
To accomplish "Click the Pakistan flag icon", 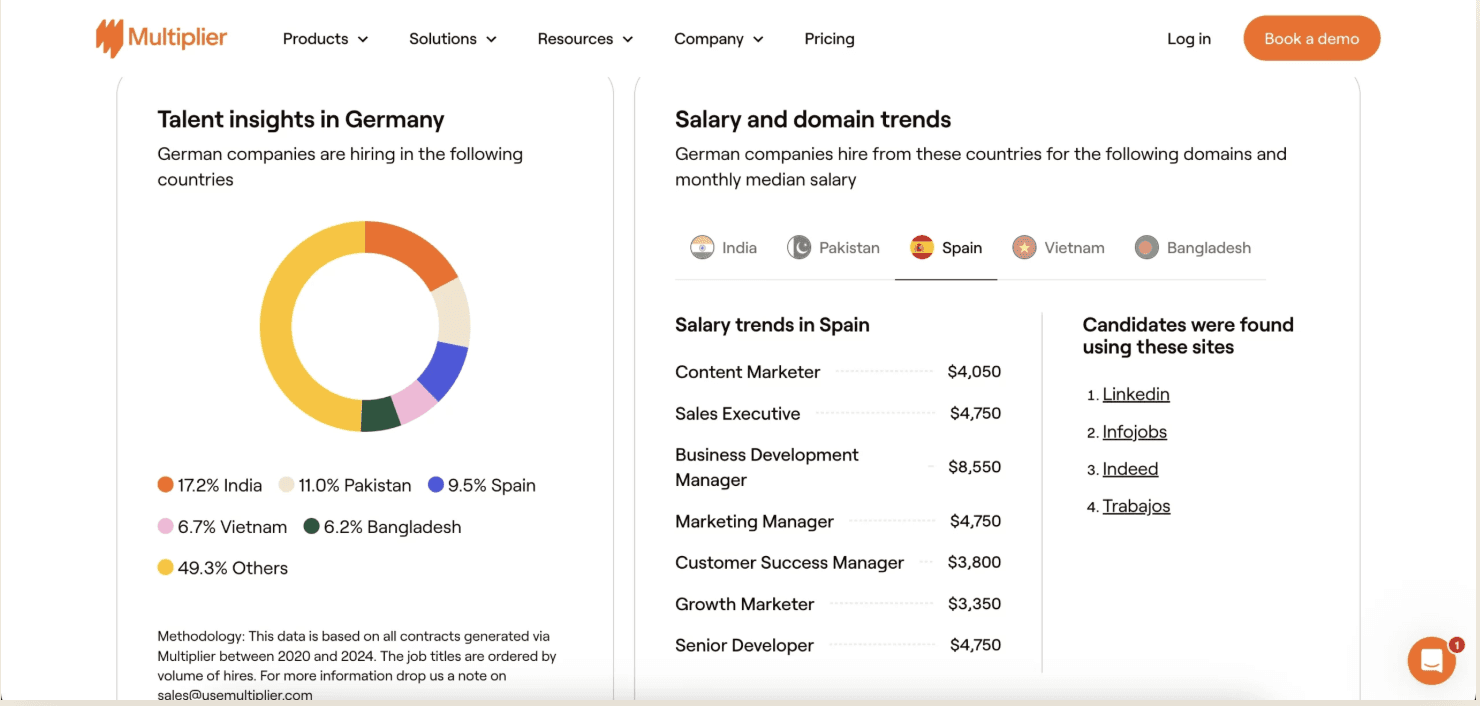I will (799, 247).
